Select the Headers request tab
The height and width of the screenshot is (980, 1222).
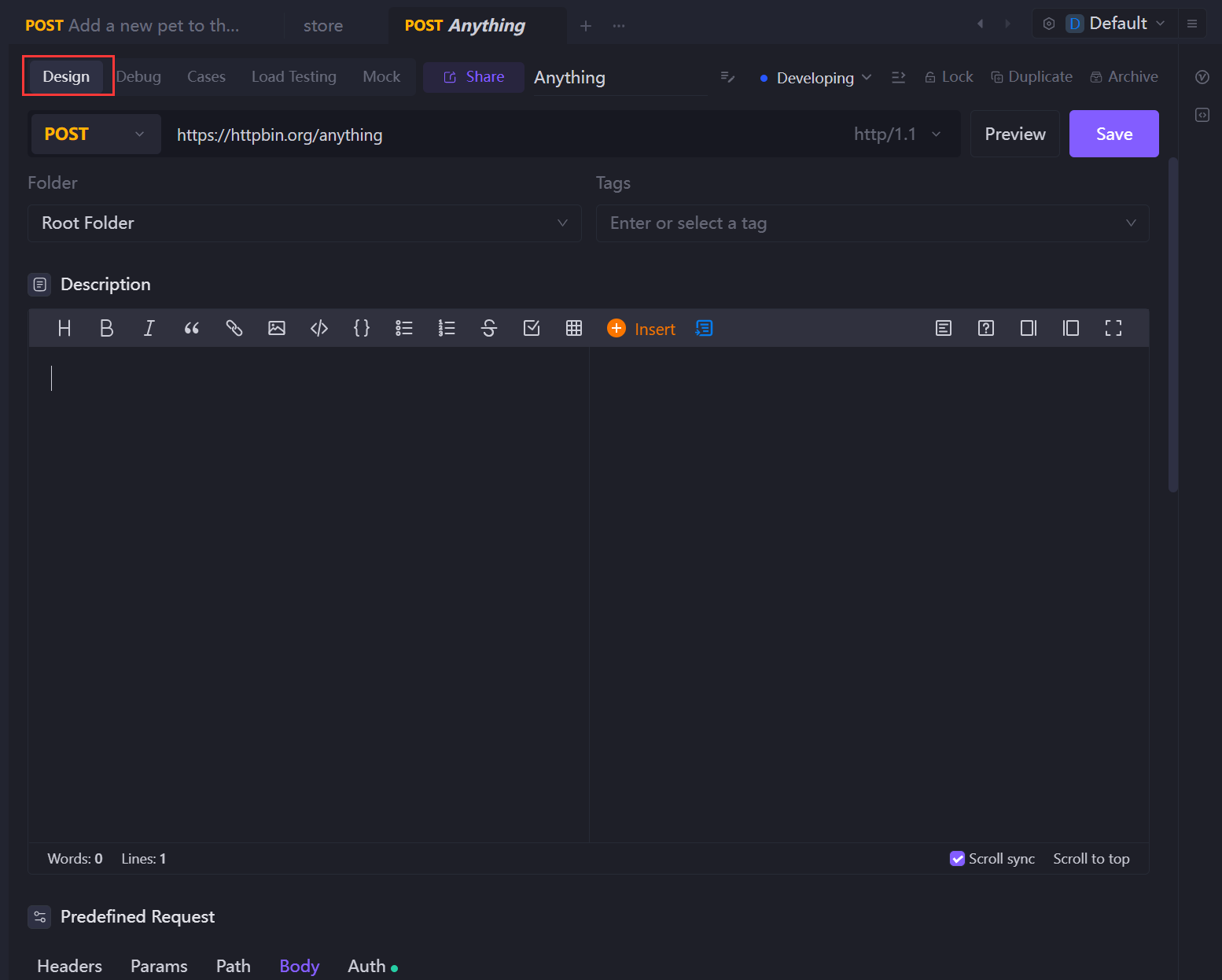coord(69,966)
